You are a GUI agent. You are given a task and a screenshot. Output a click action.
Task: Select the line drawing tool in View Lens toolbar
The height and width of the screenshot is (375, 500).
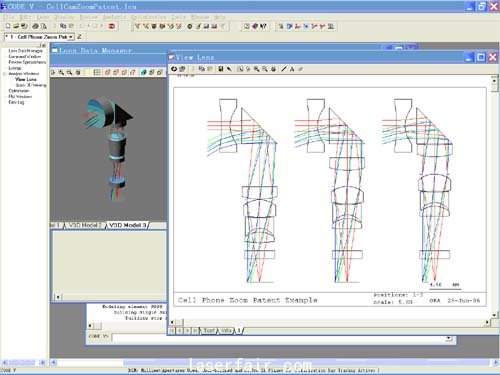284,69
